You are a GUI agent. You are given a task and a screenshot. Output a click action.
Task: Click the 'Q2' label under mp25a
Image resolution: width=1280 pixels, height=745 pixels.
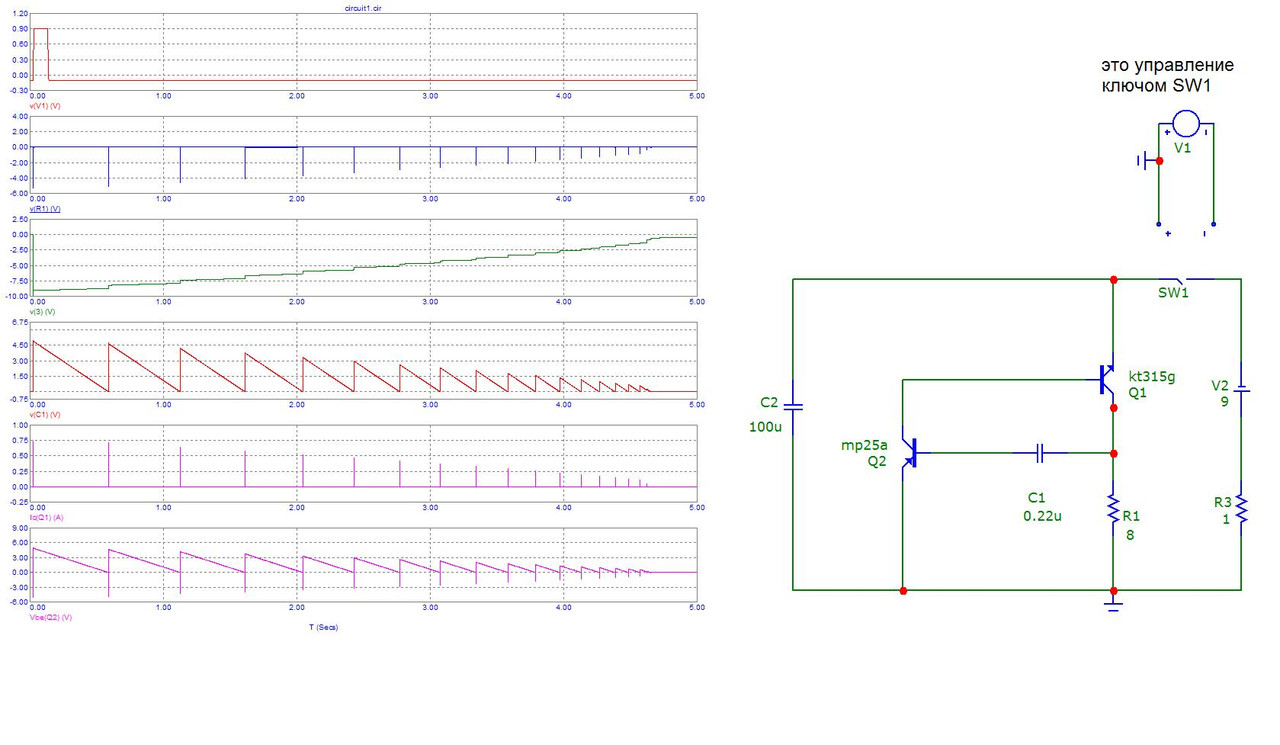[877, 461]
